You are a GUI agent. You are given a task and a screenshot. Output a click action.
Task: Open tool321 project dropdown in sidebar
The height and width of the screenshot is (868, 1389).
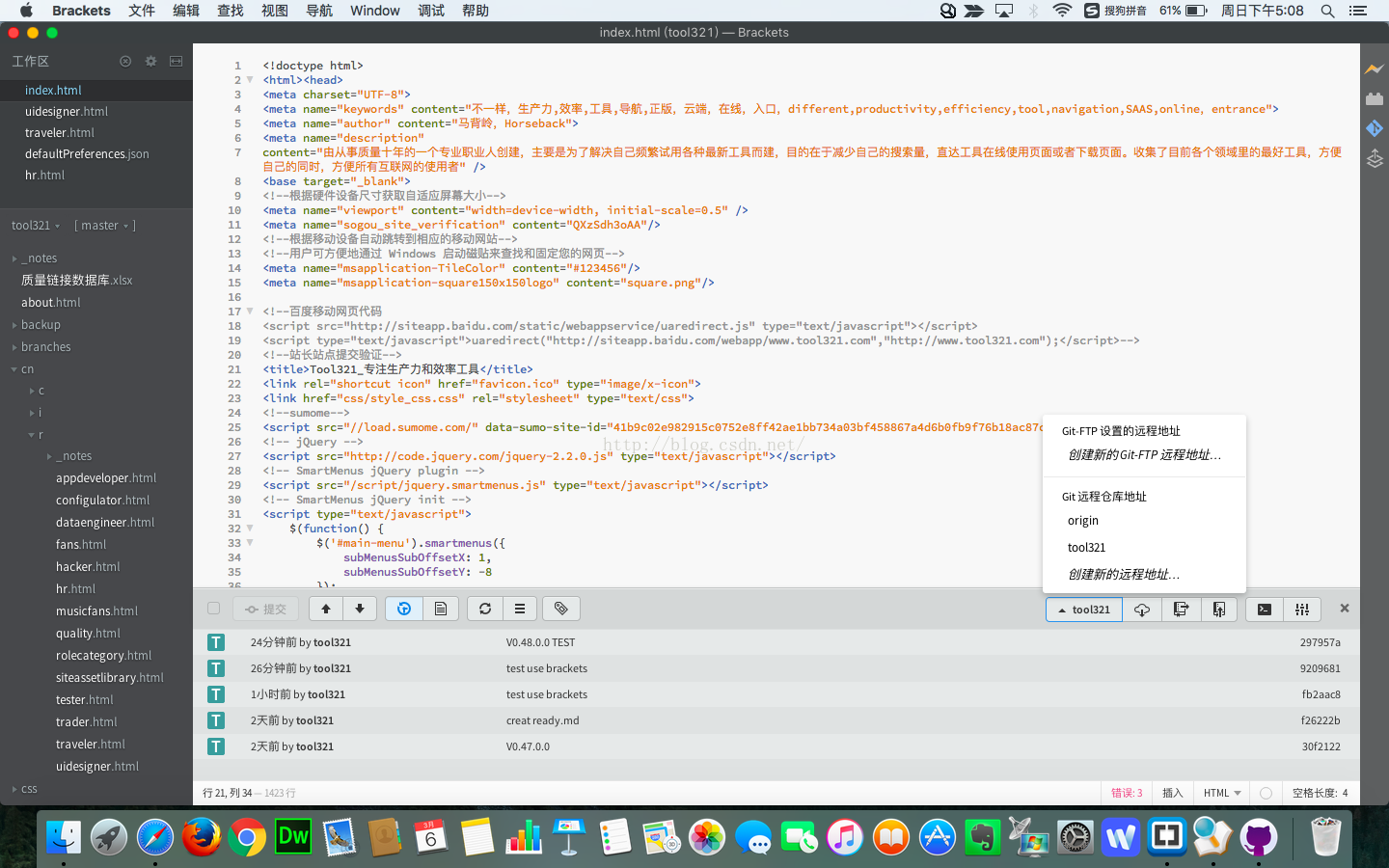point(36,226)
